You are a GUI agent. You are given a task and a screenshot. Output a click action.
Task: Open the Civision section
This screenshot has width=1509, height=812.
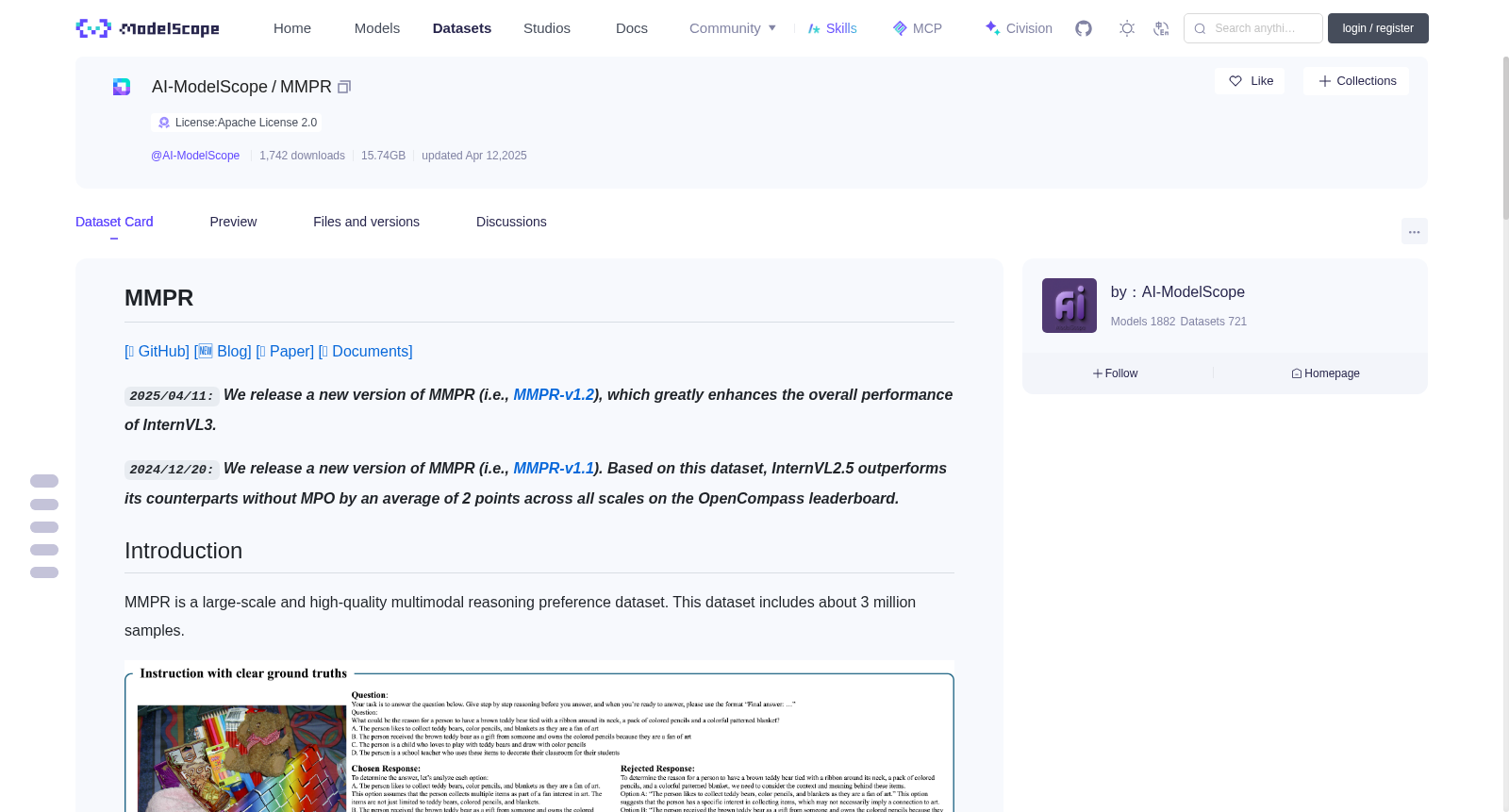[x=1019, y=28]
